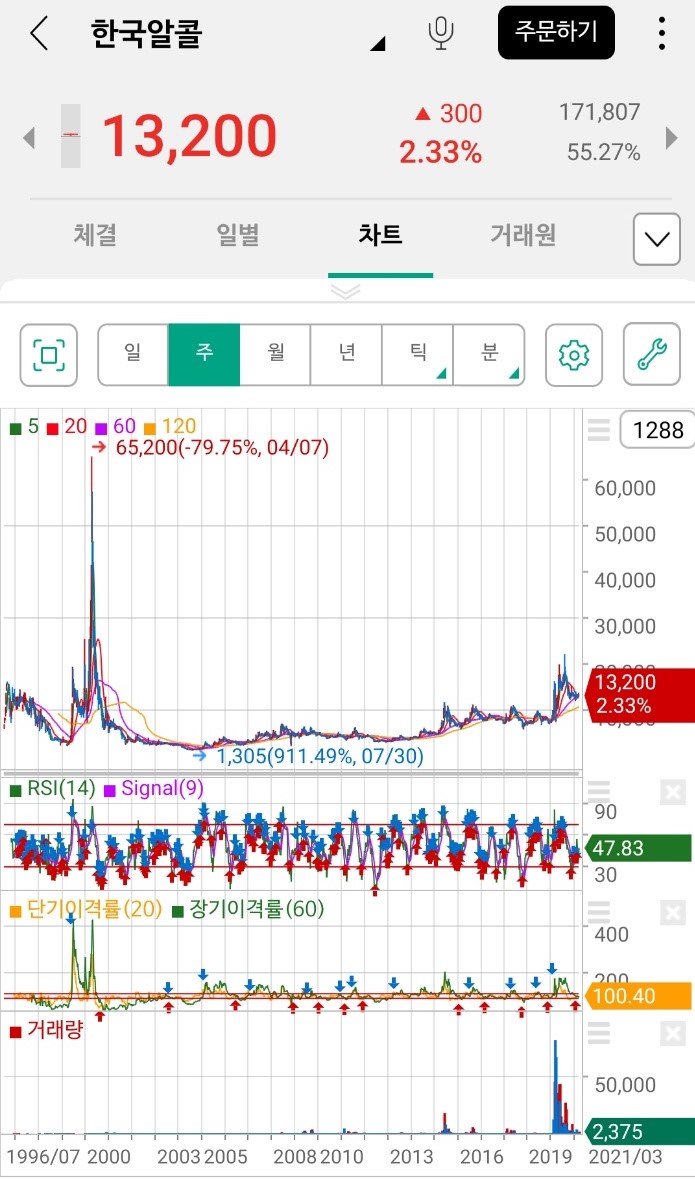Switch to the 체결 tab
The width and height of the screenshot is (695, 1179).
pyautogui.click(x=95, y=235)
